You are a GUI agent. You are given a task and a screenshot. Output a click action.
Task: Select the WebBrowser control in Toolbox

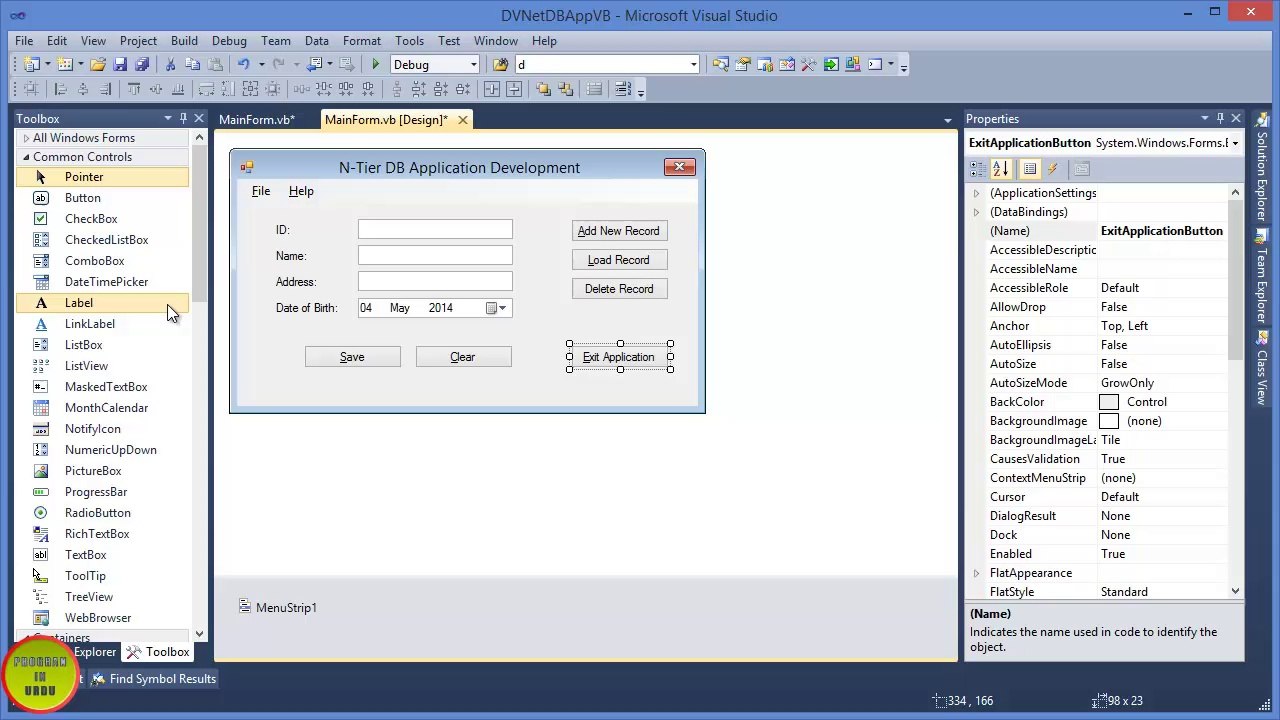(x=102, y=618)
